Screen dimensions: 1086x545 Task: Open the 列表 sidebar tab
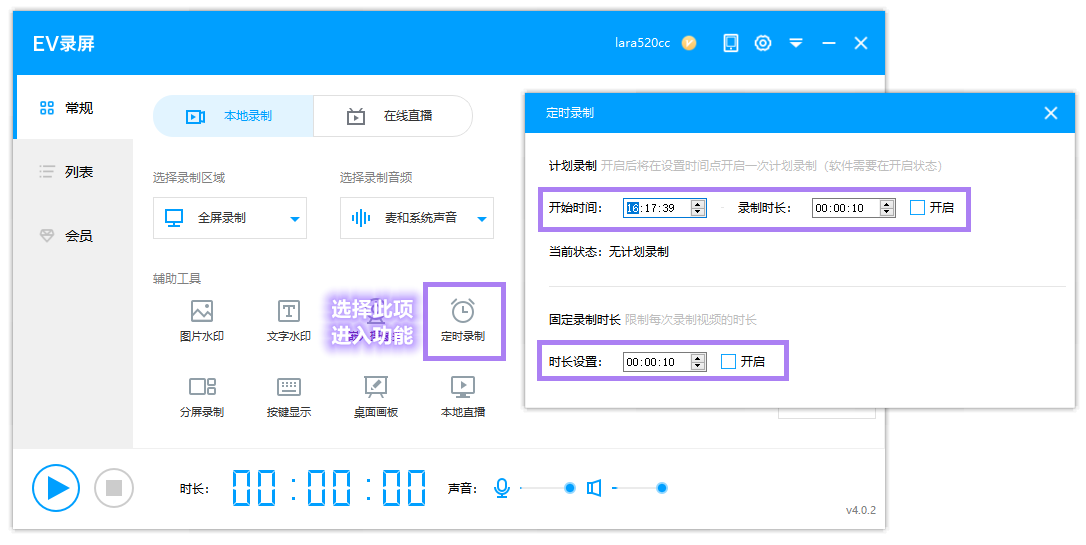click(72, 172)
